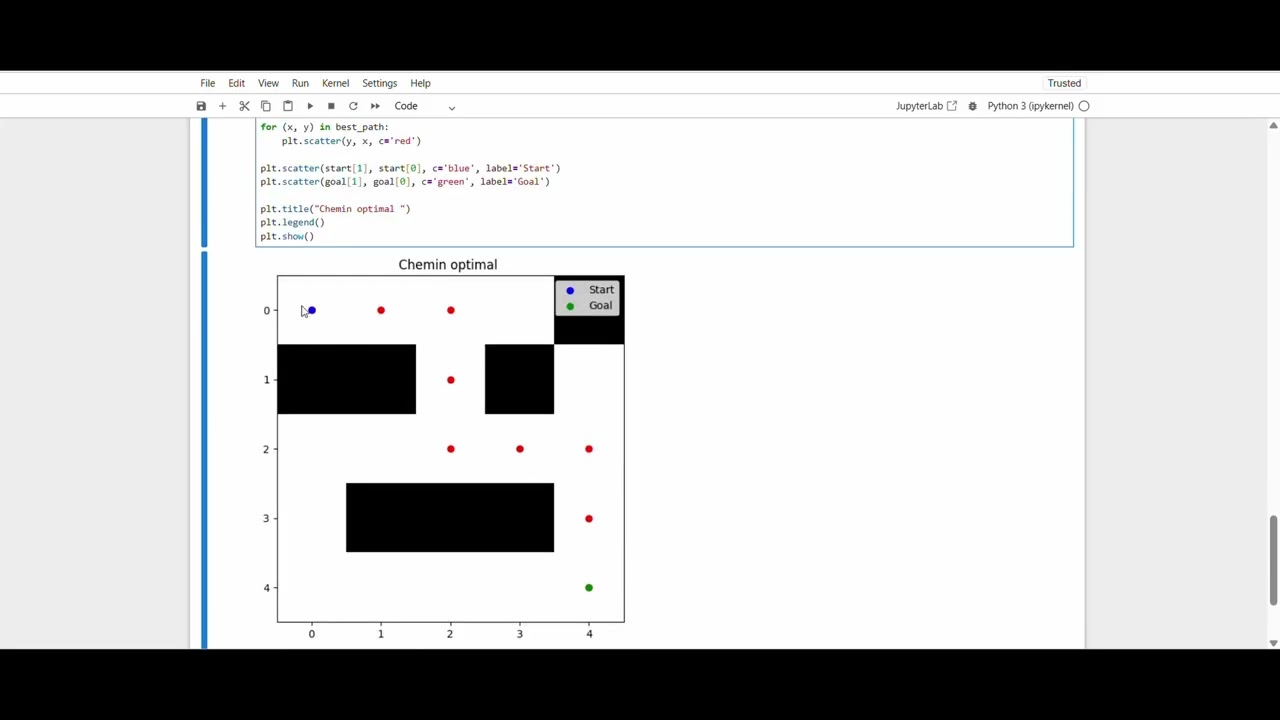Click the blue Start point on plot
Screen dimensions: 1280x720
[x=311, y=310]
